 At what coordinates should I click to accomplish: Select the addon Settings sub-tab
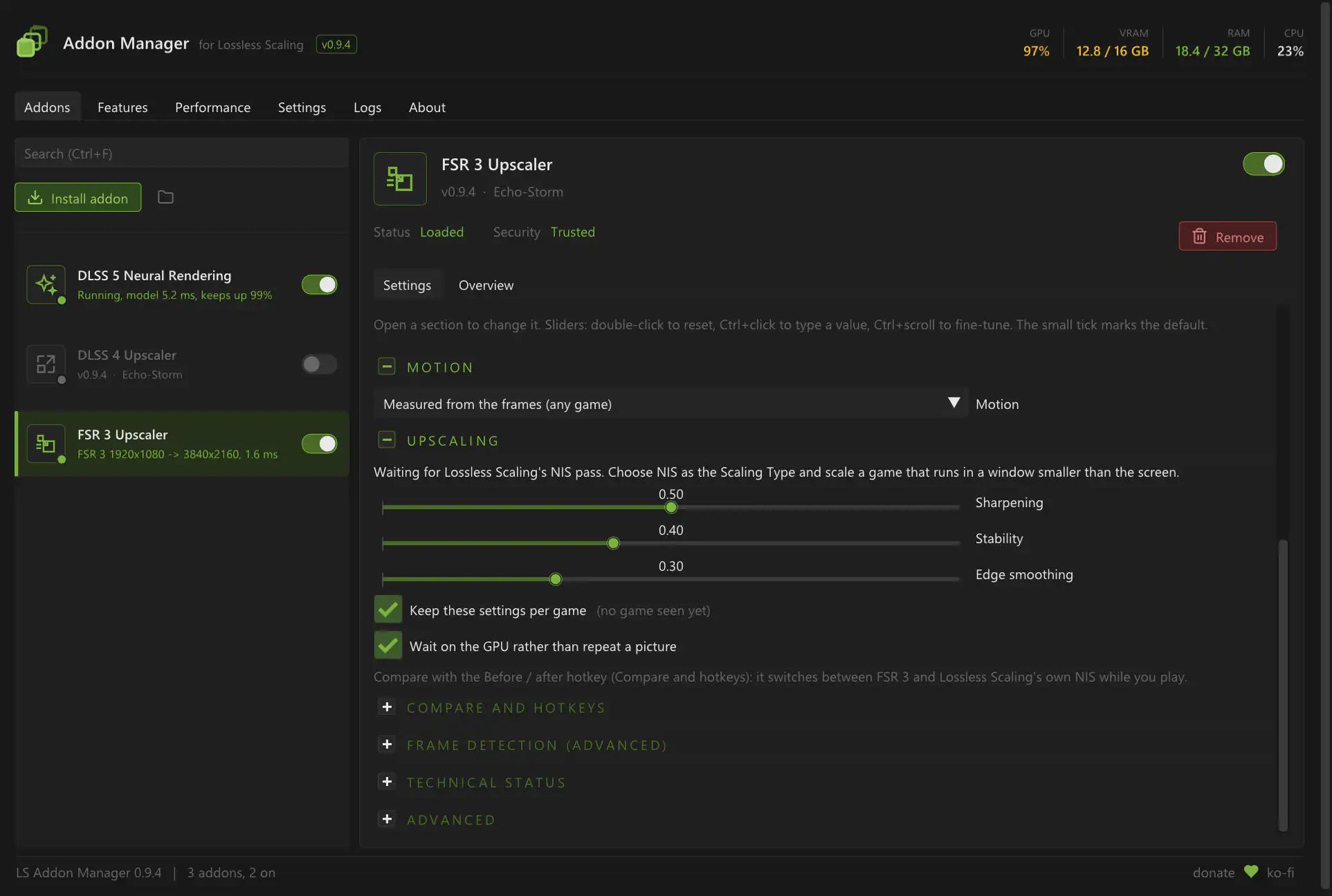407,285
